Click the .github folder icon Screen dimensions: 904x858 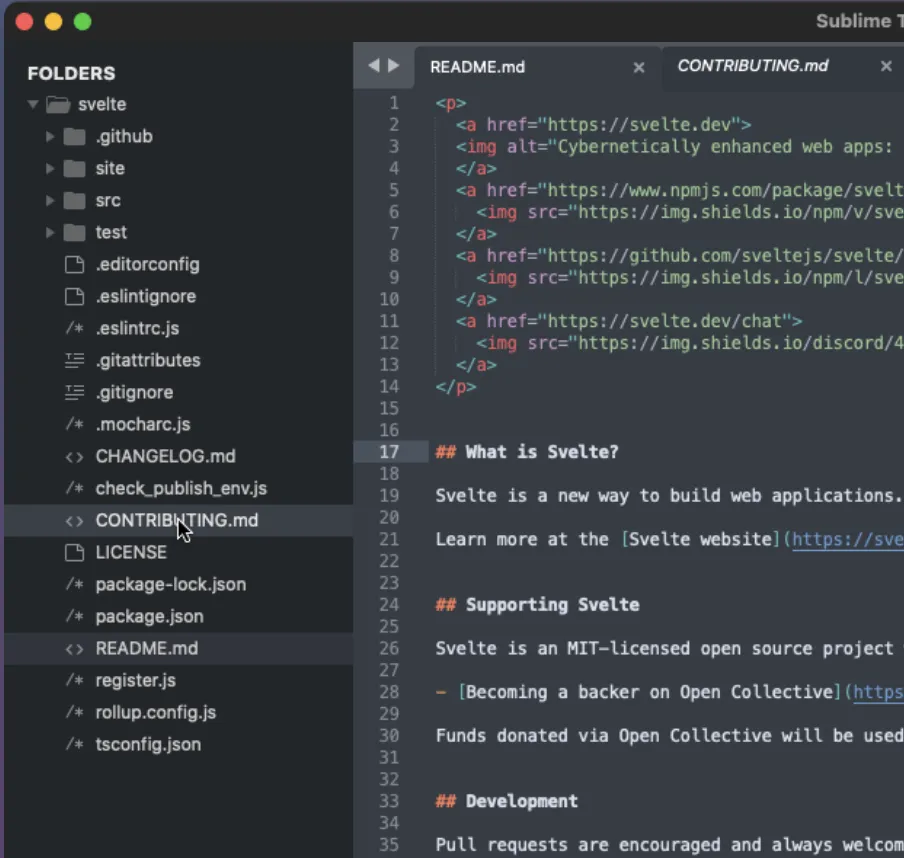tap(74, 137)
